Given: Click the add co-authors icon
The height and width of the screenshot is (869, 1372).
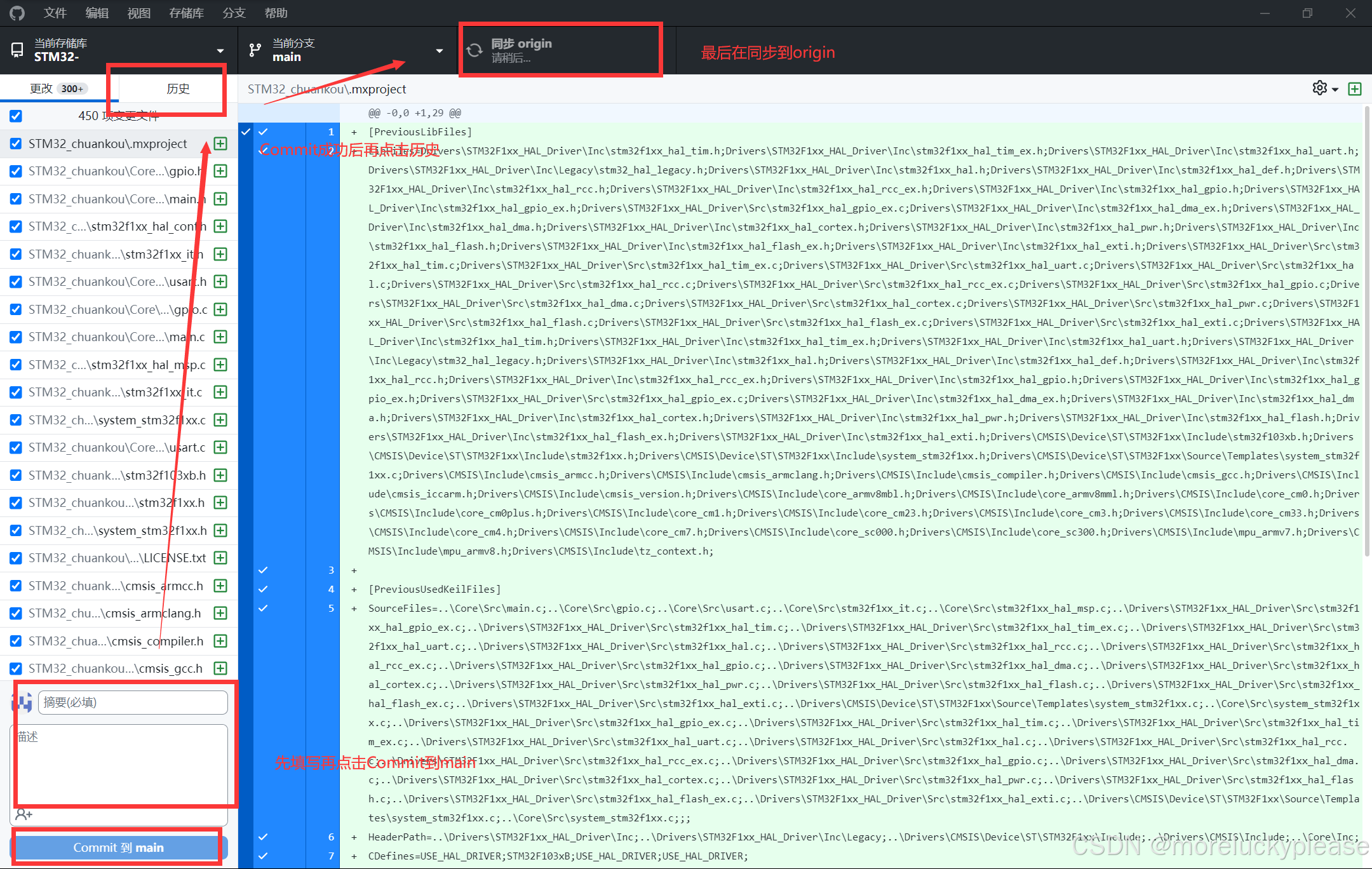Looking at the screenshot, I should pos(24,814).
